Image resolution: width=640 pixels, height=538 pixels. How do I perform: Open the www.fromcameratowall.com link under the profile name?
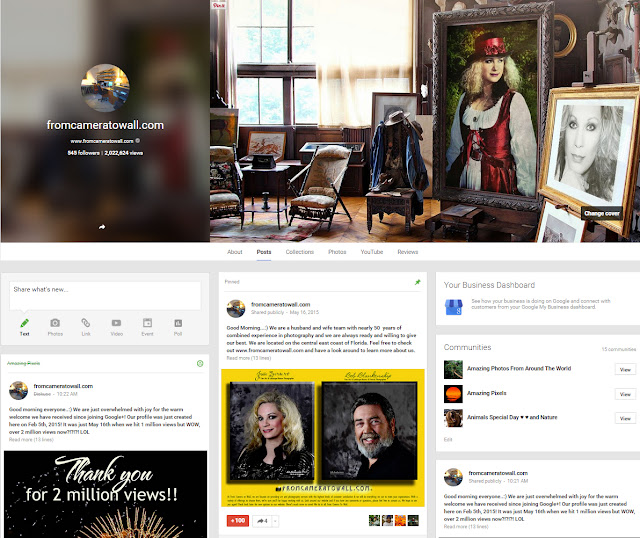[x=102, y=141]
